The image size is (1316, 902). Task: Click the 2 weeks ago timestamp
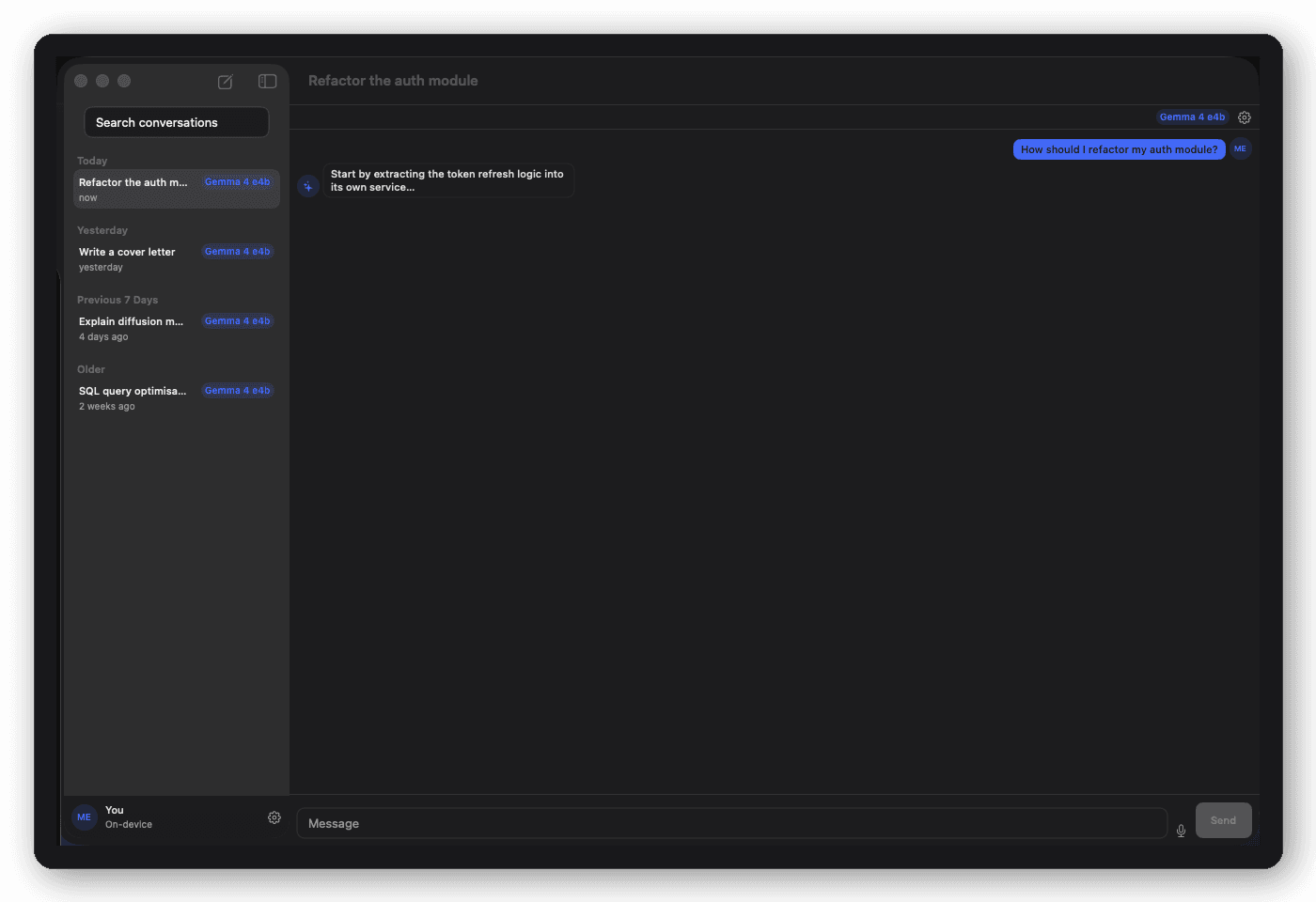coord(107,407)
